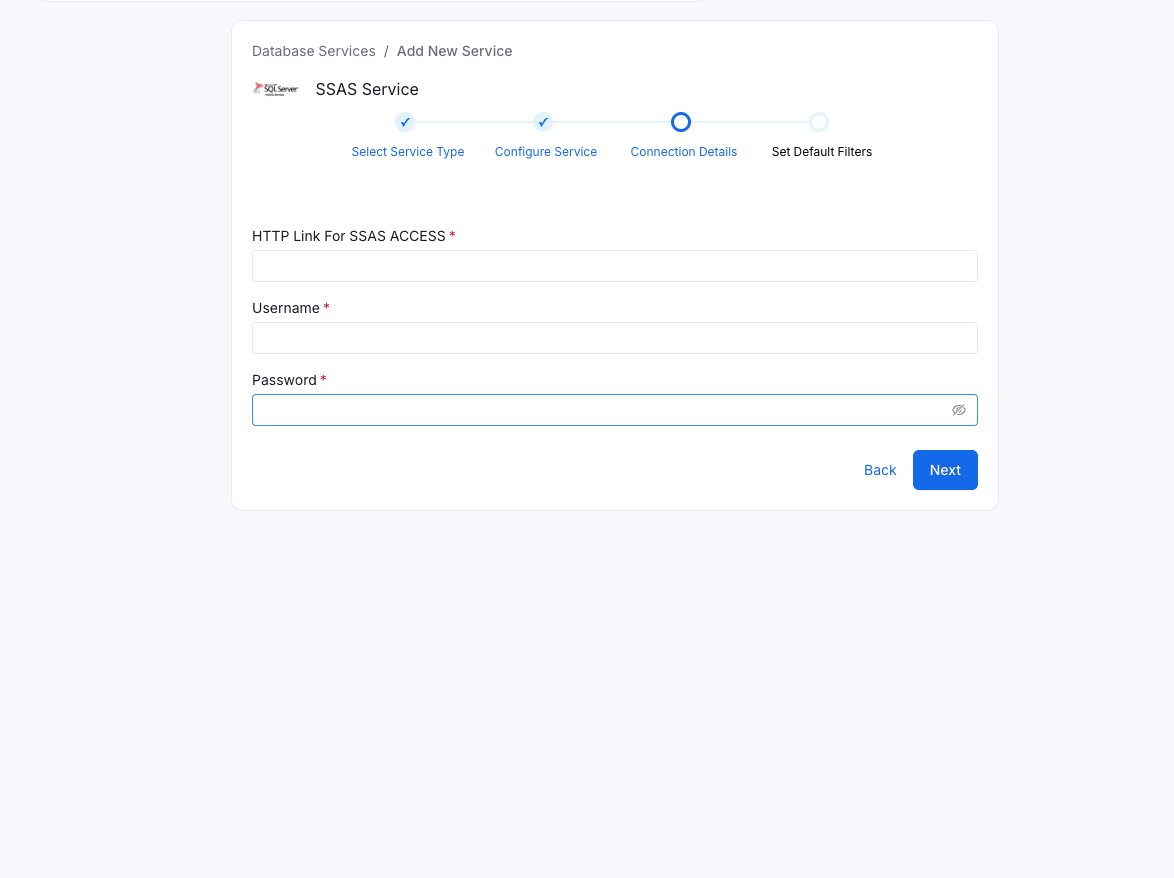Click the HTTP Link For SSAS ACCESS field
The height and width of the screenshot is (878, 1174).
(614, 265)
